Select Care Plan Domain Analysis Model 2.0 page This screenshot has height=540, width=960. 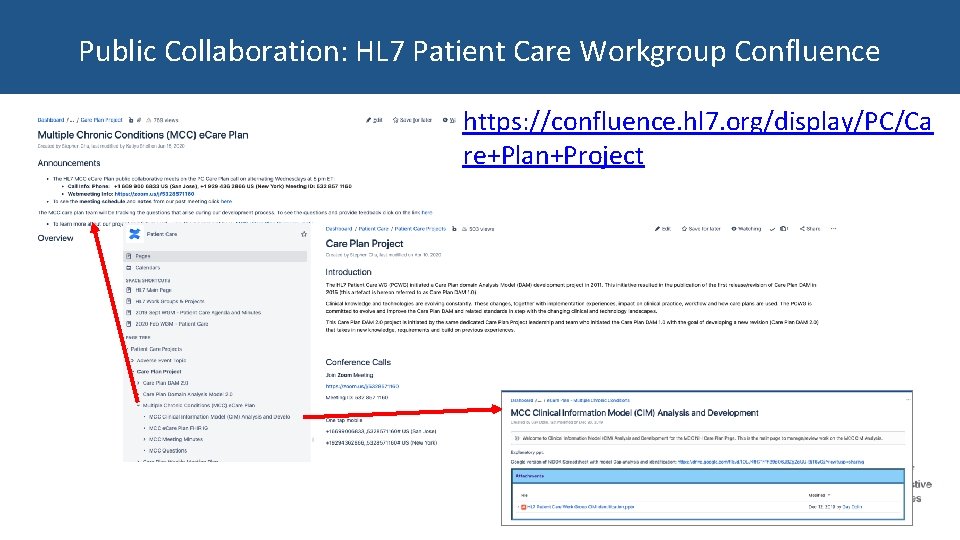tap(187, 394)
